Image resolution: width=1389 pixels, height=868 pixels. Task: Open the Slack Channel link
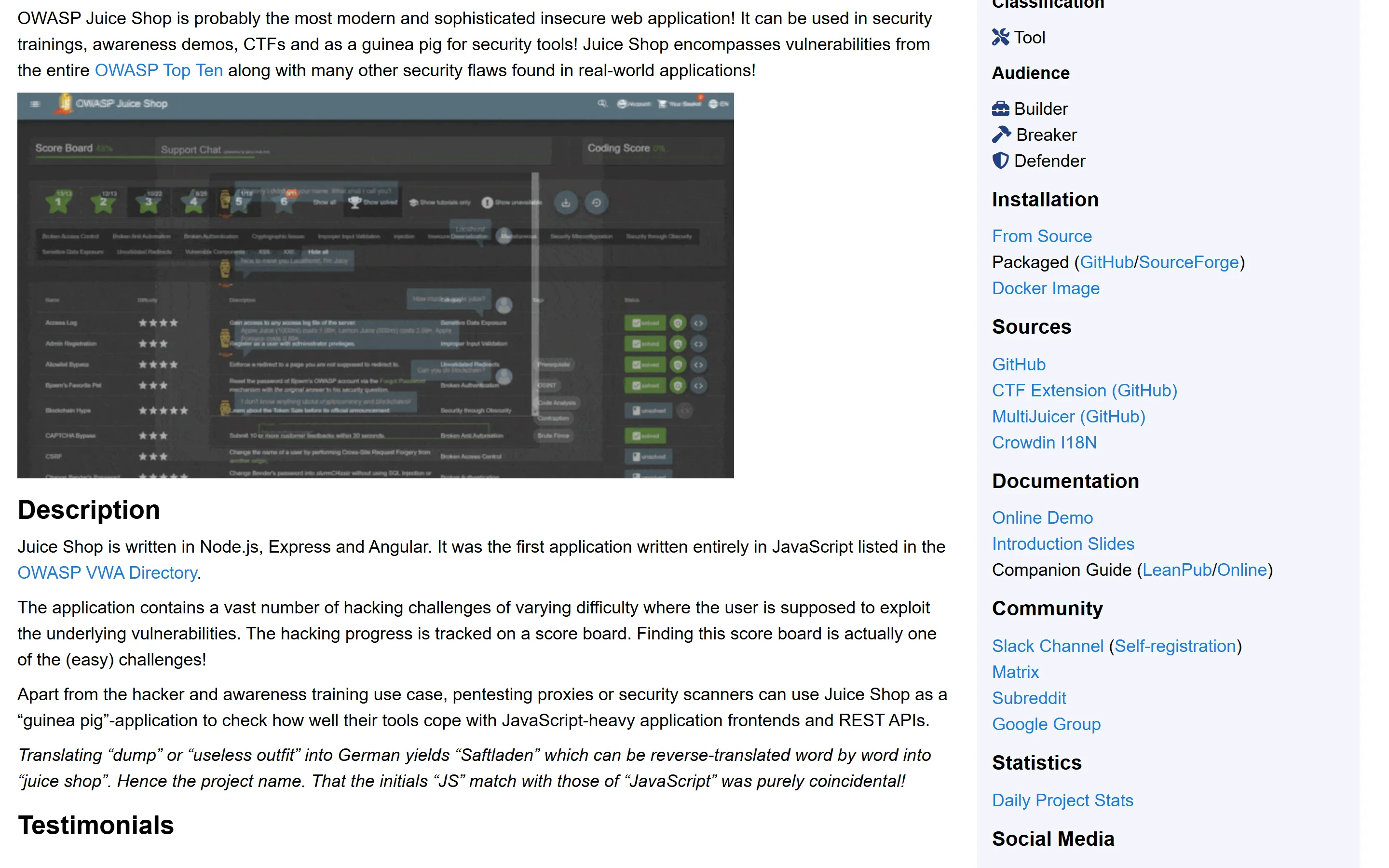click(1048, 646)
